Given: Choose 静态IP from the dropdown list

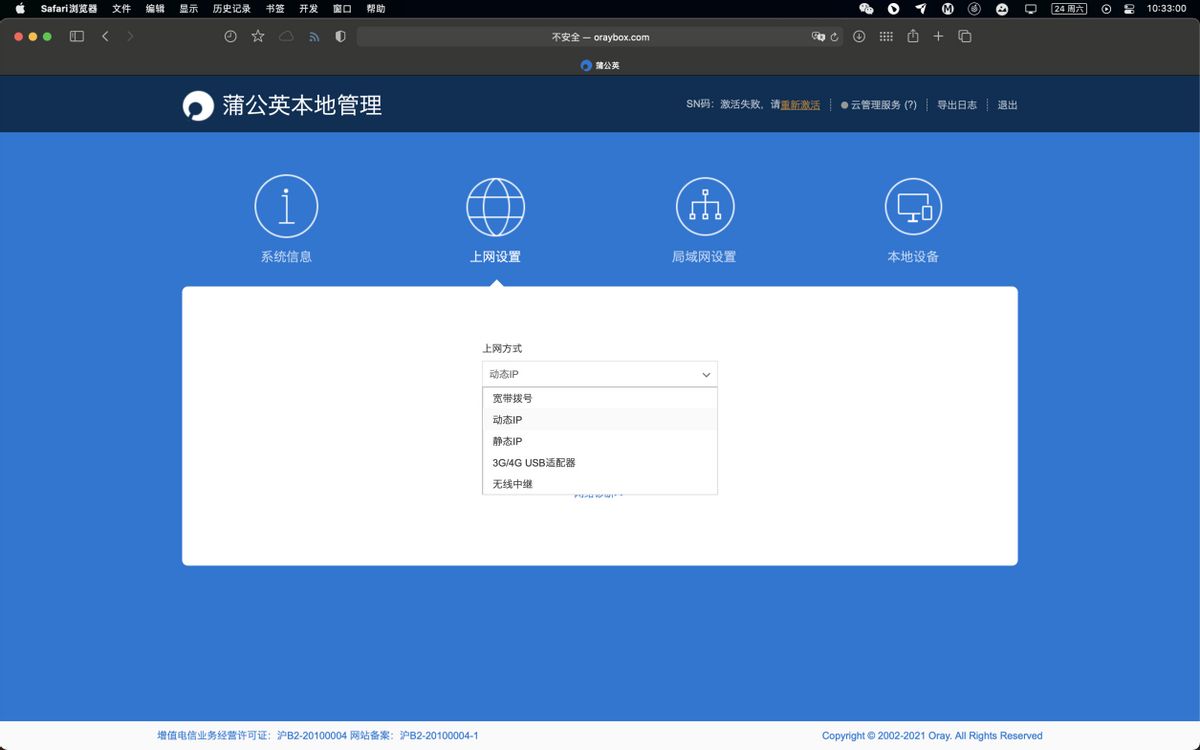Looking at the screenshot, I should click(600, 441).
